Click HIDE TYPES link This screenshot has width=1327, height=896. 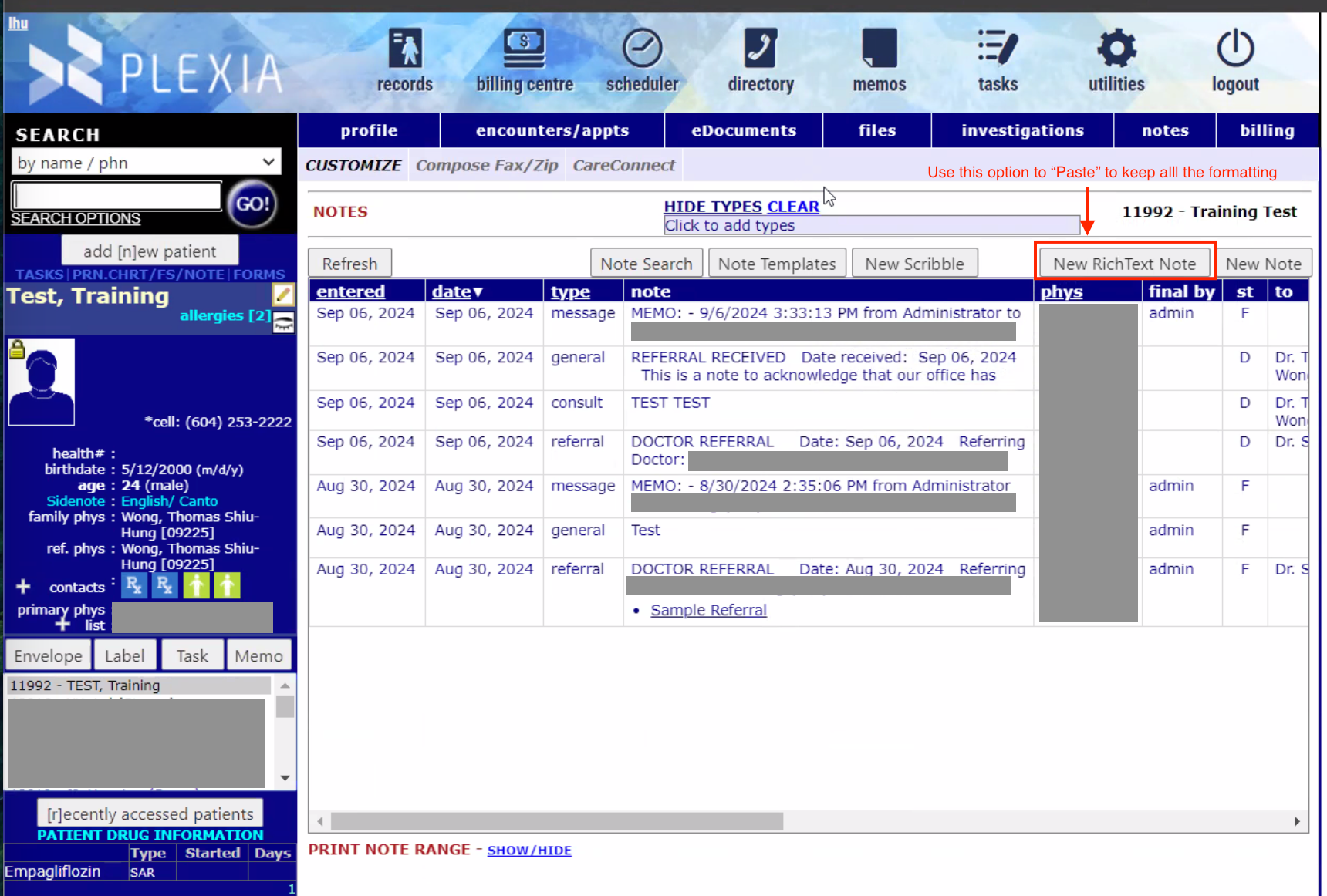(713, 207)
